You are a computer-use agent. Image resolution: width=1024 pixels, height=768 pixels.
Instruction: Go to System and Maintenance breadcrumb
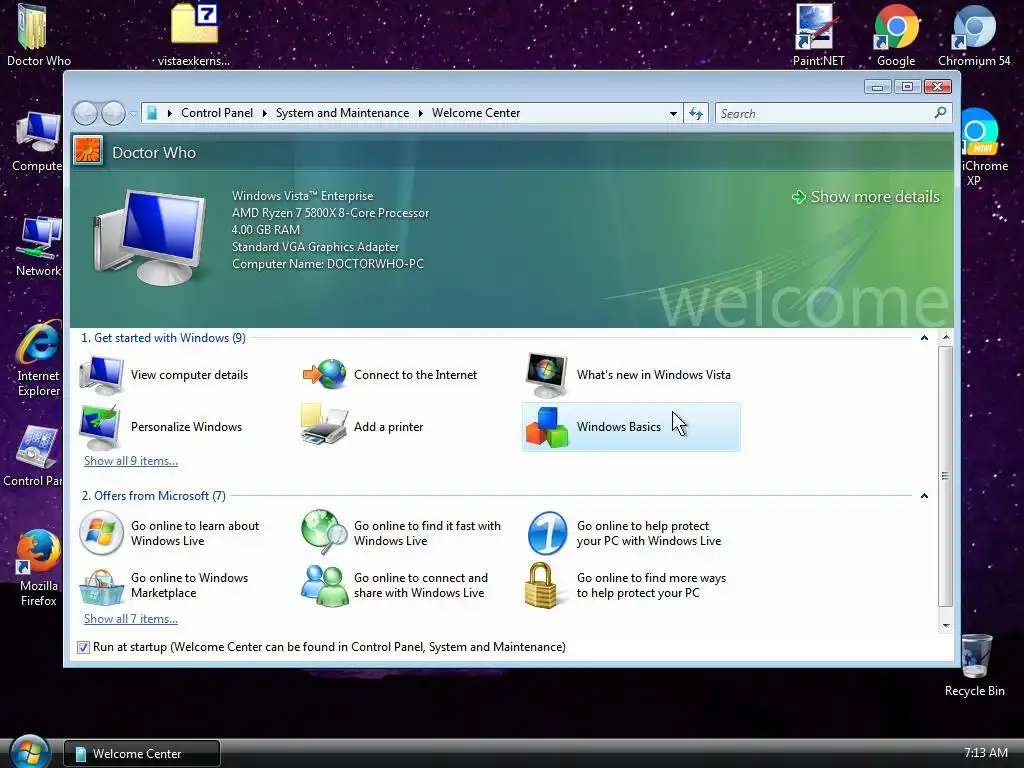tap(342, 113)
